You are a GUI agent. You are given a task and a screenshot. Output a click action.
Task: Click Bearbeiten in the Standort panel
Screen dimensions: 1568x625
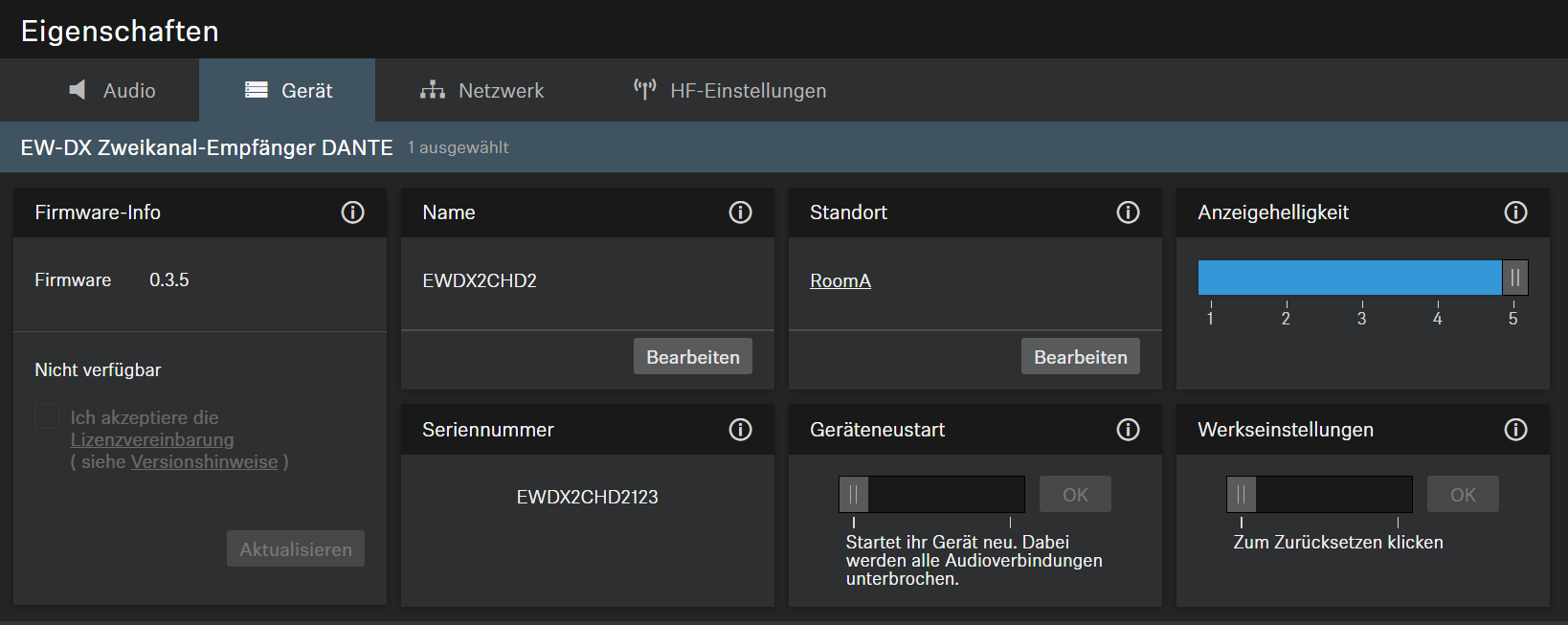[x=1080, y=357]
